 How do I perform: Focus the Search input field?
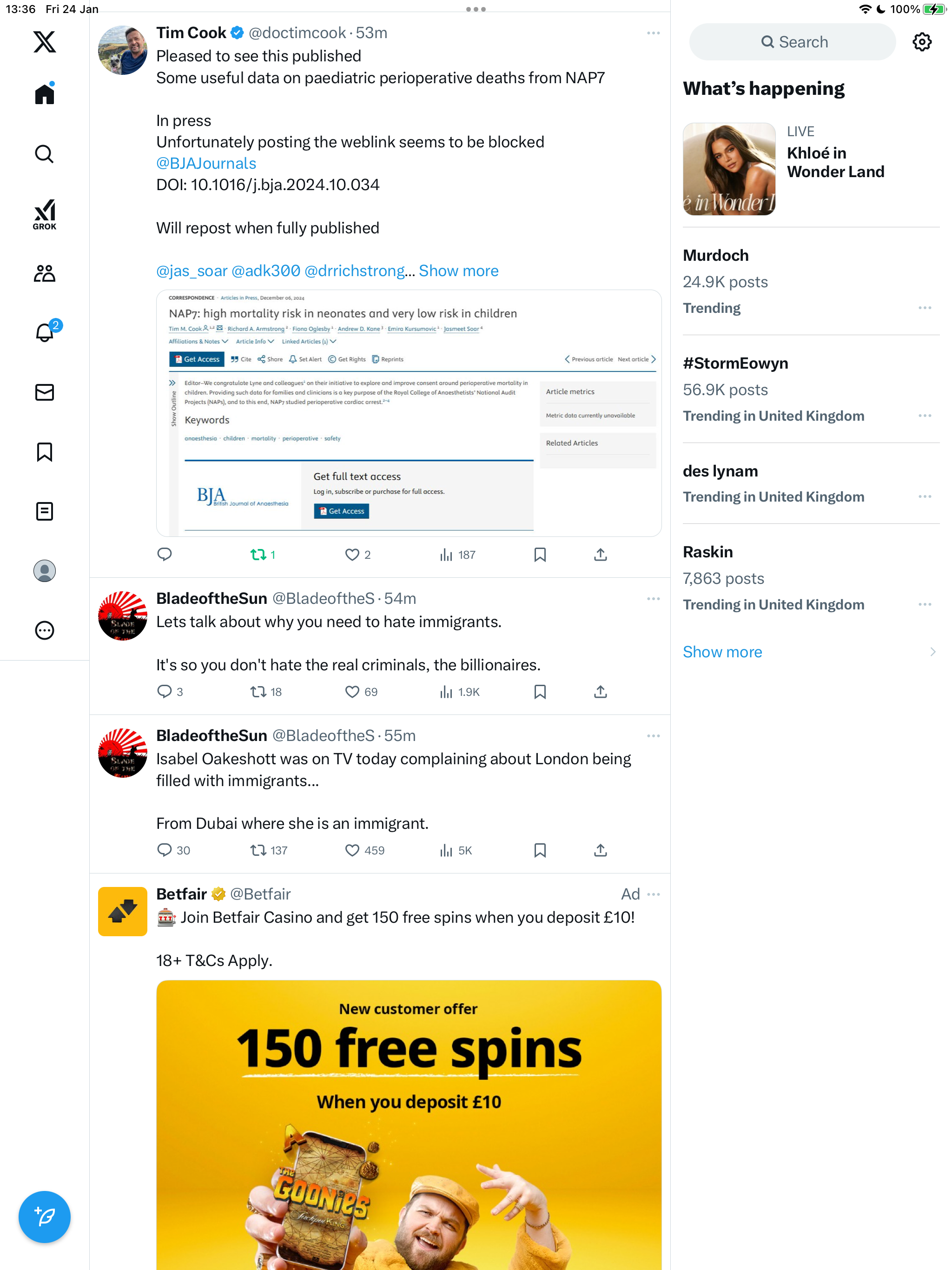coord(792,42)
